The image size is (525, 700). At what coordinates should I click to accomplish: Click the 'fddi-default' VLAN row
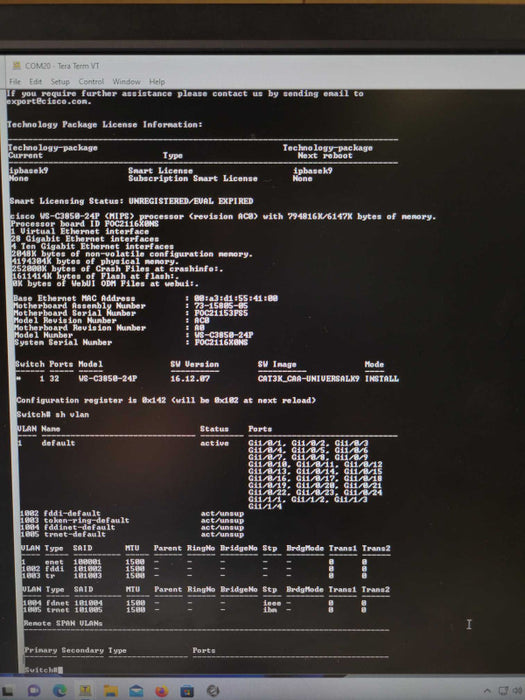coord(132,513)
